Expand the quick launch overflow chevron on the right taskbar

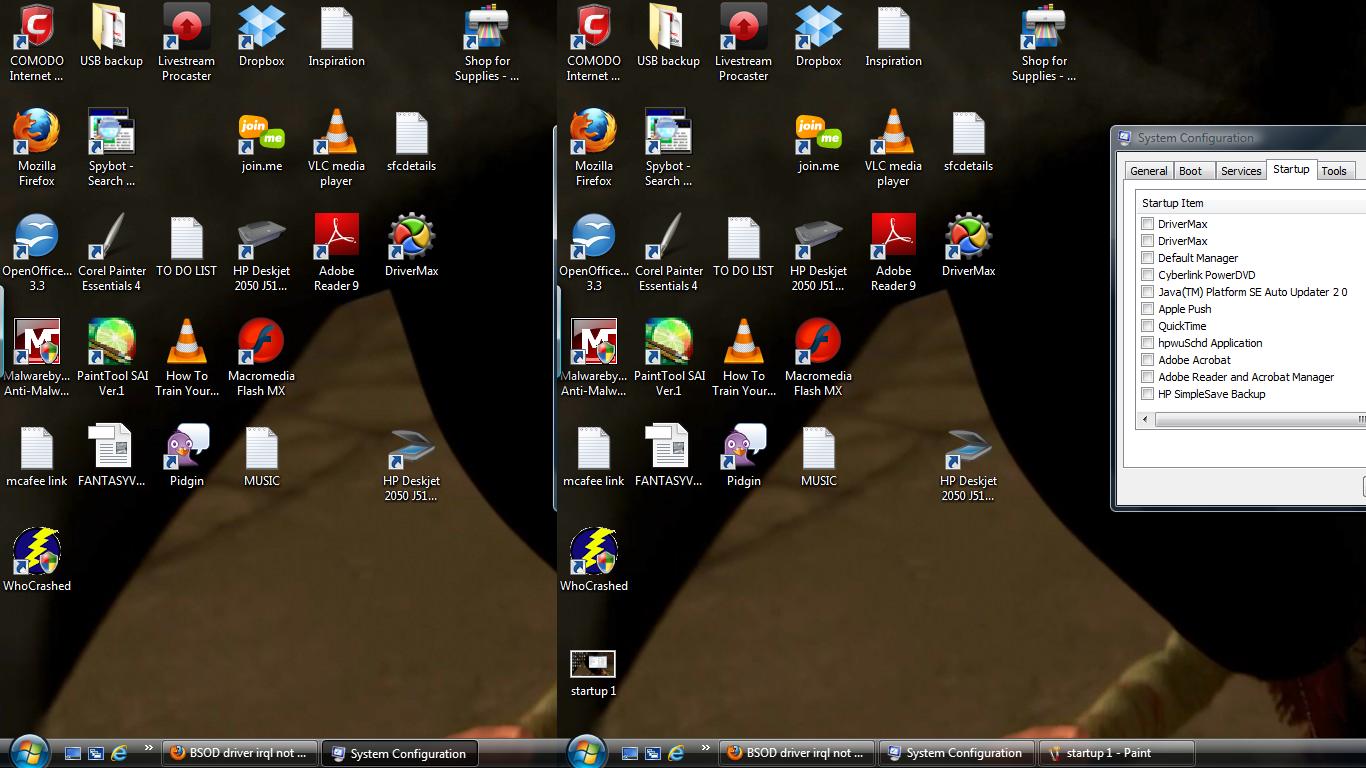706,748
